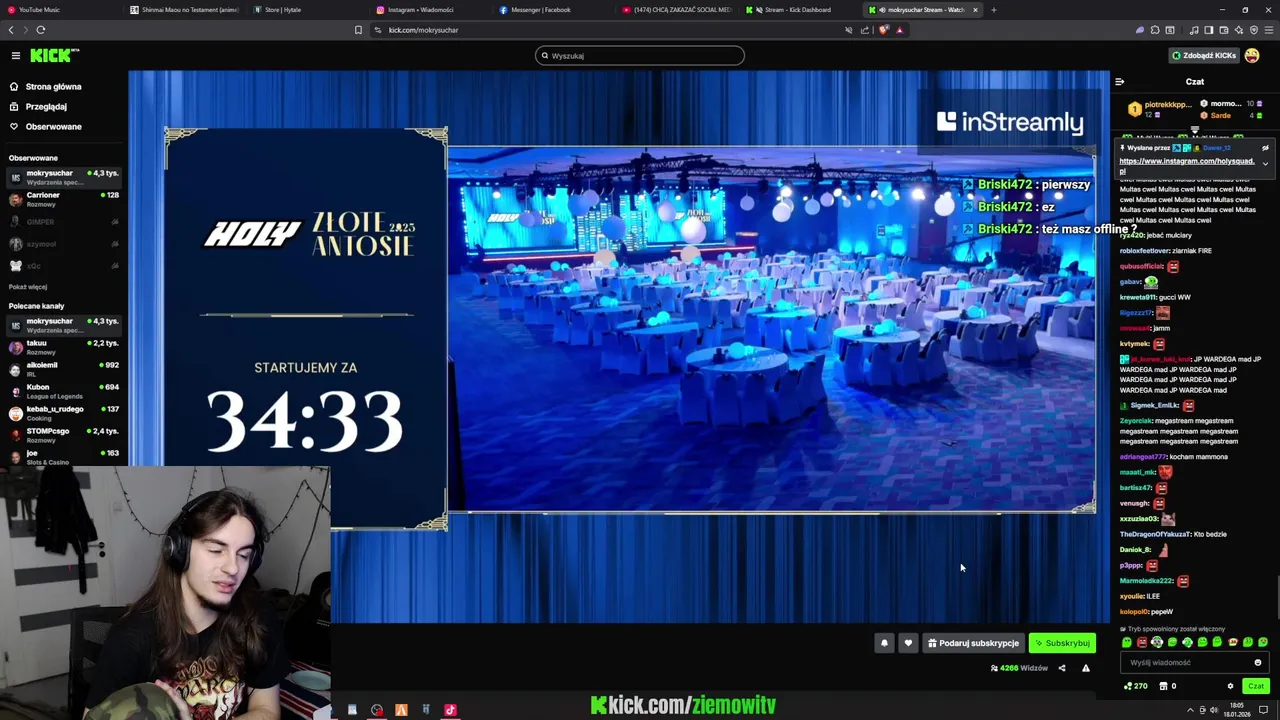
Task: Go back in browser history
Action: pos(11,30)
